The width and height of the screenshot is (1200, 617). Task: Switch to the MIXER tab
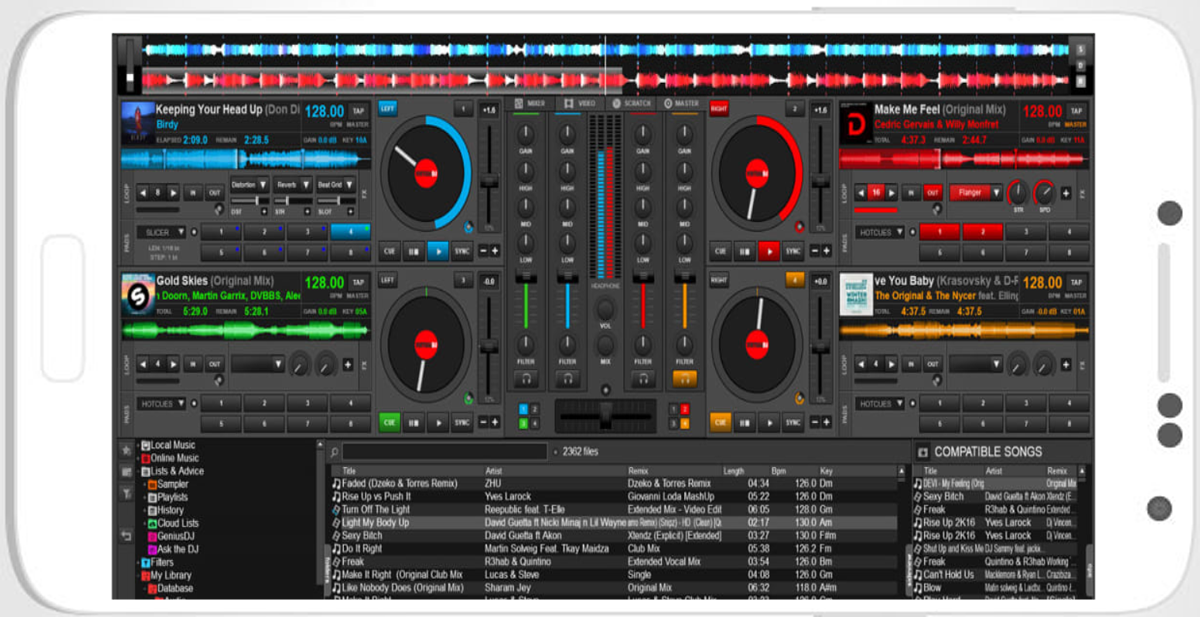tap(531, 103)
